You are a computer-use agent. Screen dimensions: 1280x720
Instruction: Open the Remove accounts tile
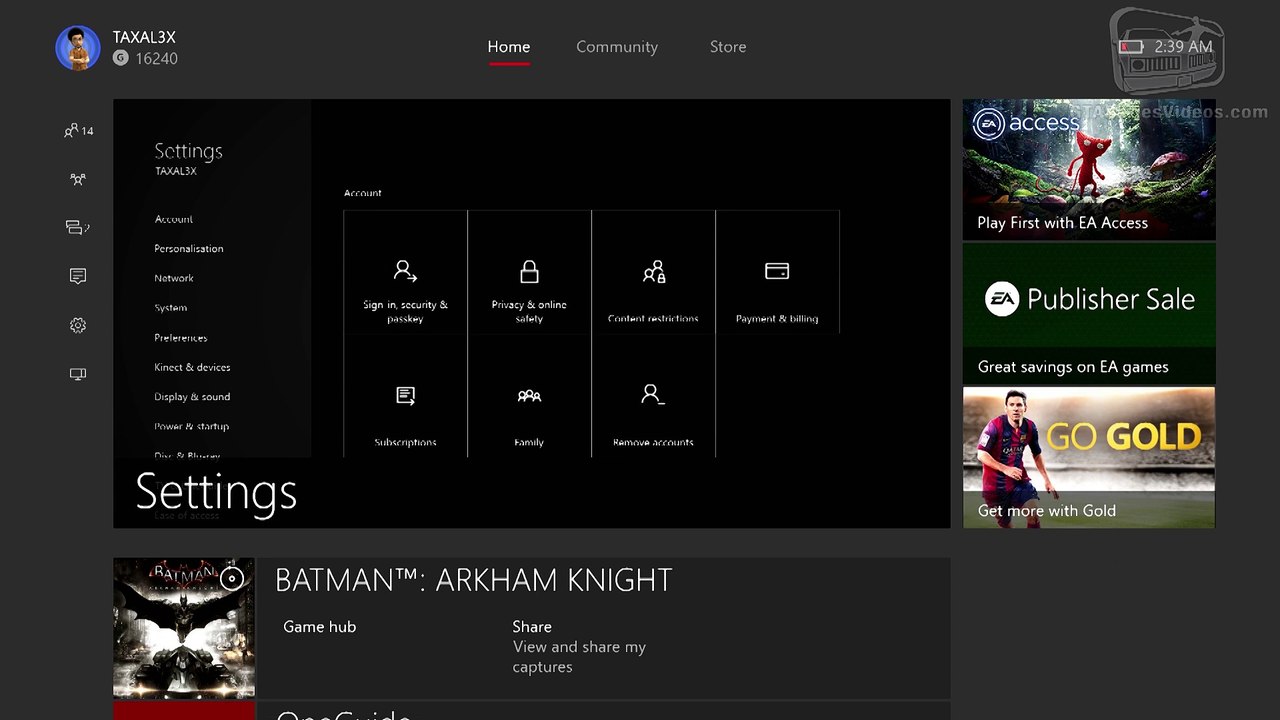(653, 396)
